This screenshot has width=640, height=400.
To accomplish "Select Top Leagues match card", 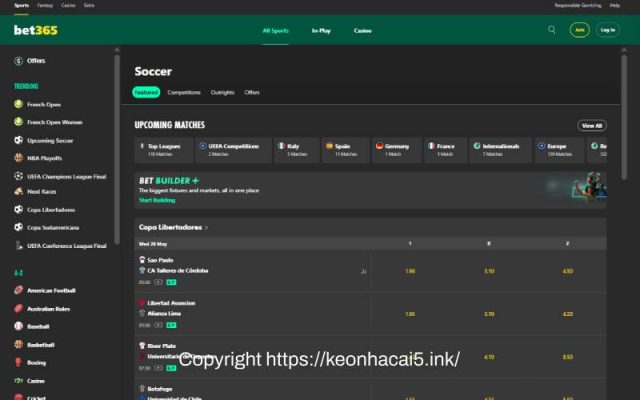I will click(x=164, y=150).
